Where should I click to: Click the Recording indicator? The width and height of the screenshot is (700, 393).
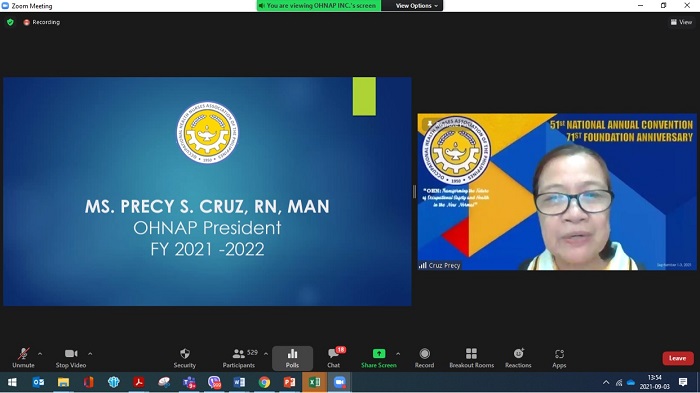[x=42, y=22]
